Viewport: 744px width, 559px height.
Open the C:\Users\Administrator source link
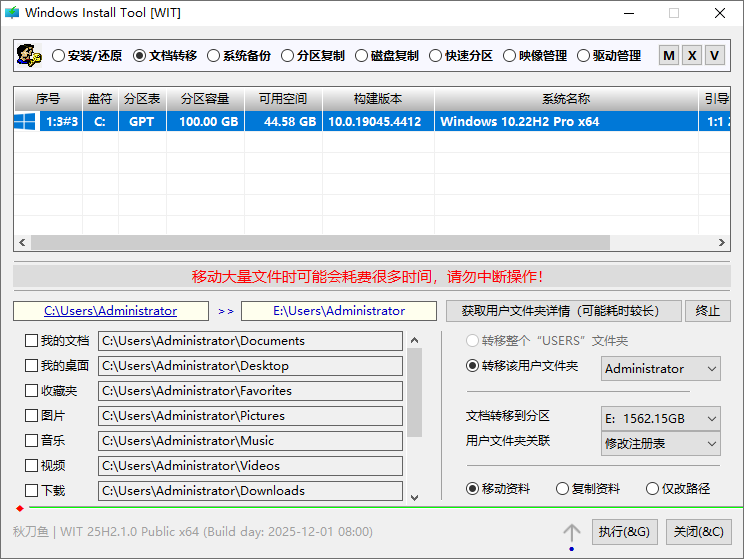click(111, 311)
